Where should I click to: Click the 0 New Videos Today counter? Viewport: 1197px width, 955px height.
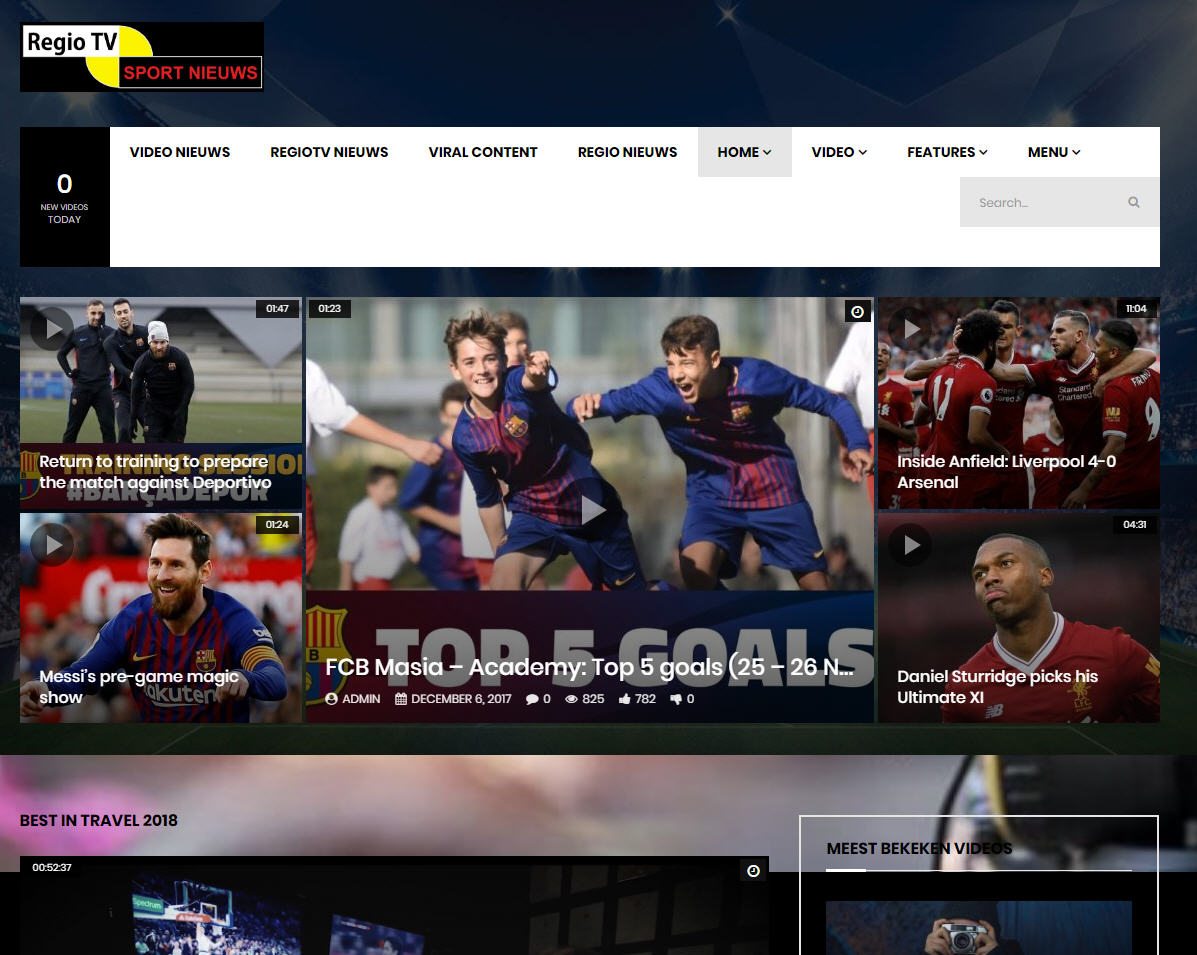tap(64, 197)
